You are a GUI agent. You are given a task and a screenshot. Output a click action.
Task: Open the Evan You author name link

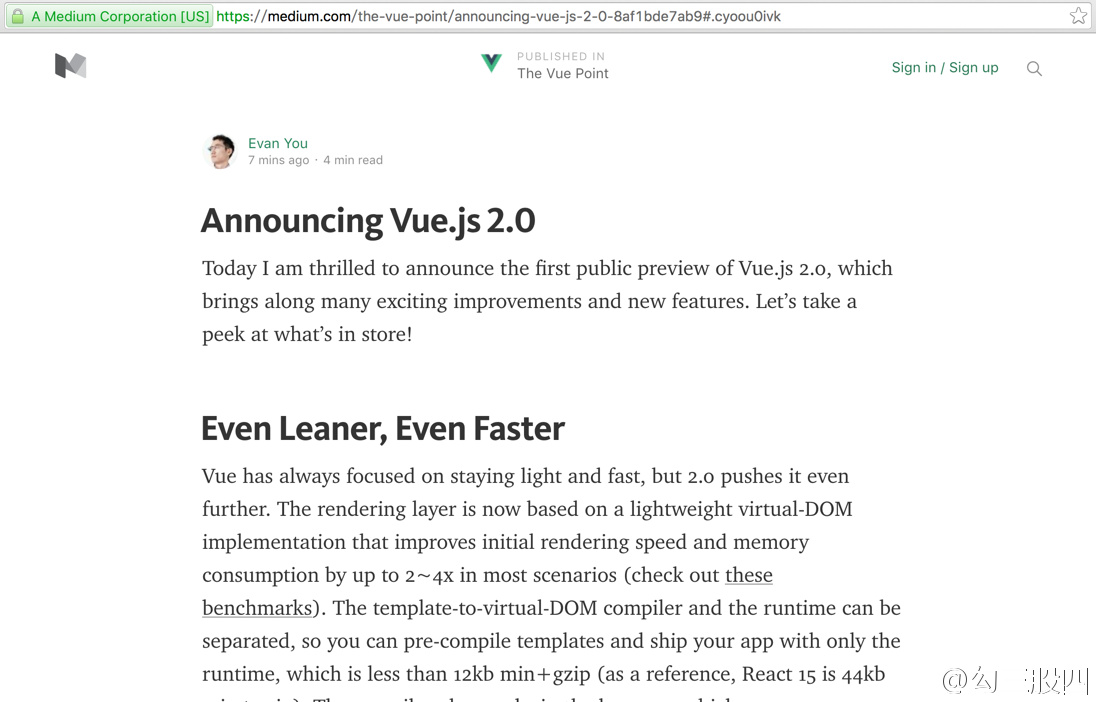(x=278, y=143)
